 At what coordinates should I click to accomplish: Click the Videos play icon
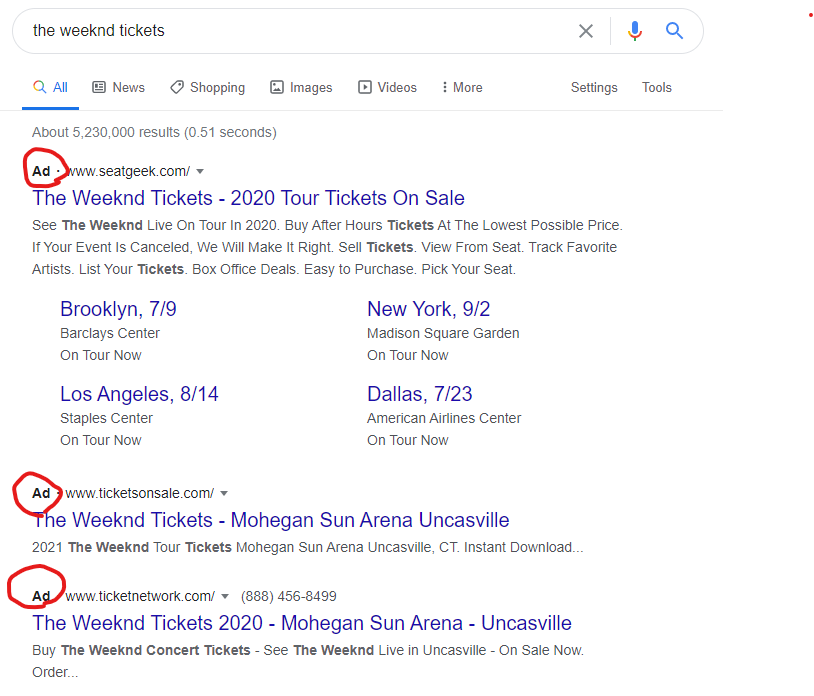point(363,87)
